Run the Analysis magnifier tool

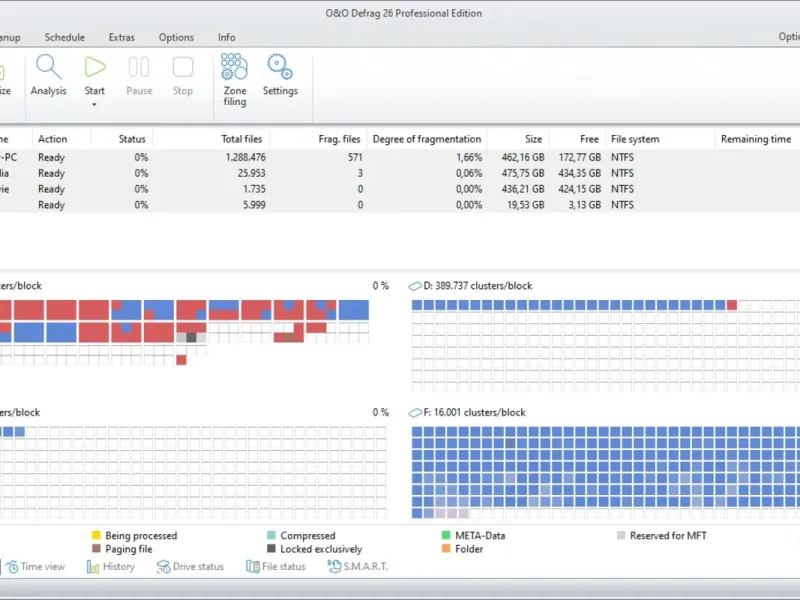coord(48,75)
